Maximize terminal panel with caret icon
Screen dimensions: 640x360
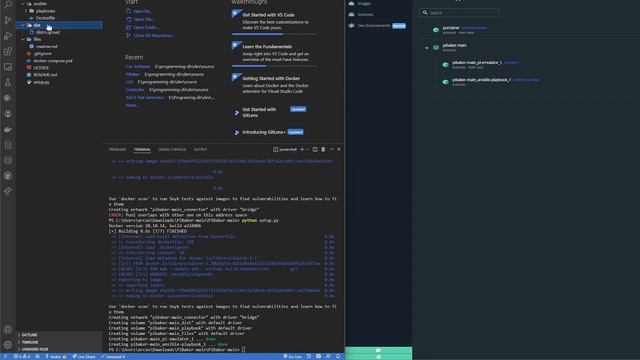point(331,149)
